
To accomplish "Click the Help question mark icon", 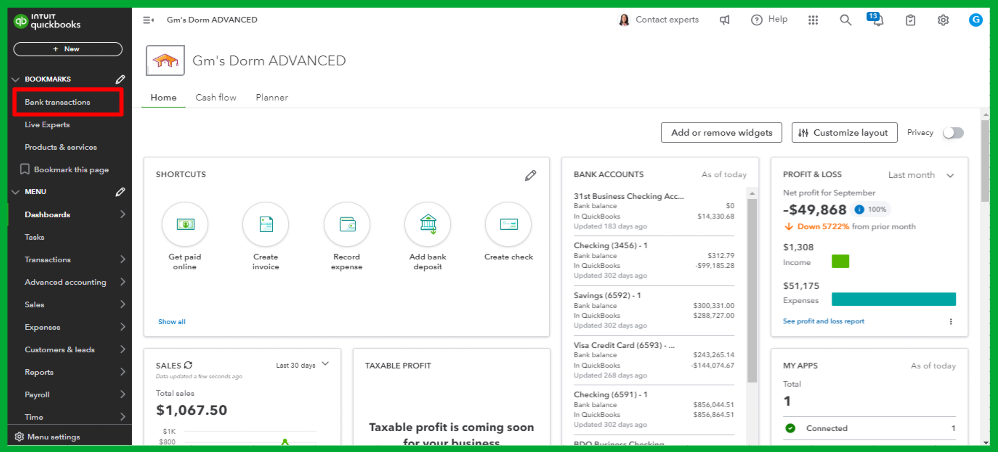I will [x=756, y=20].
